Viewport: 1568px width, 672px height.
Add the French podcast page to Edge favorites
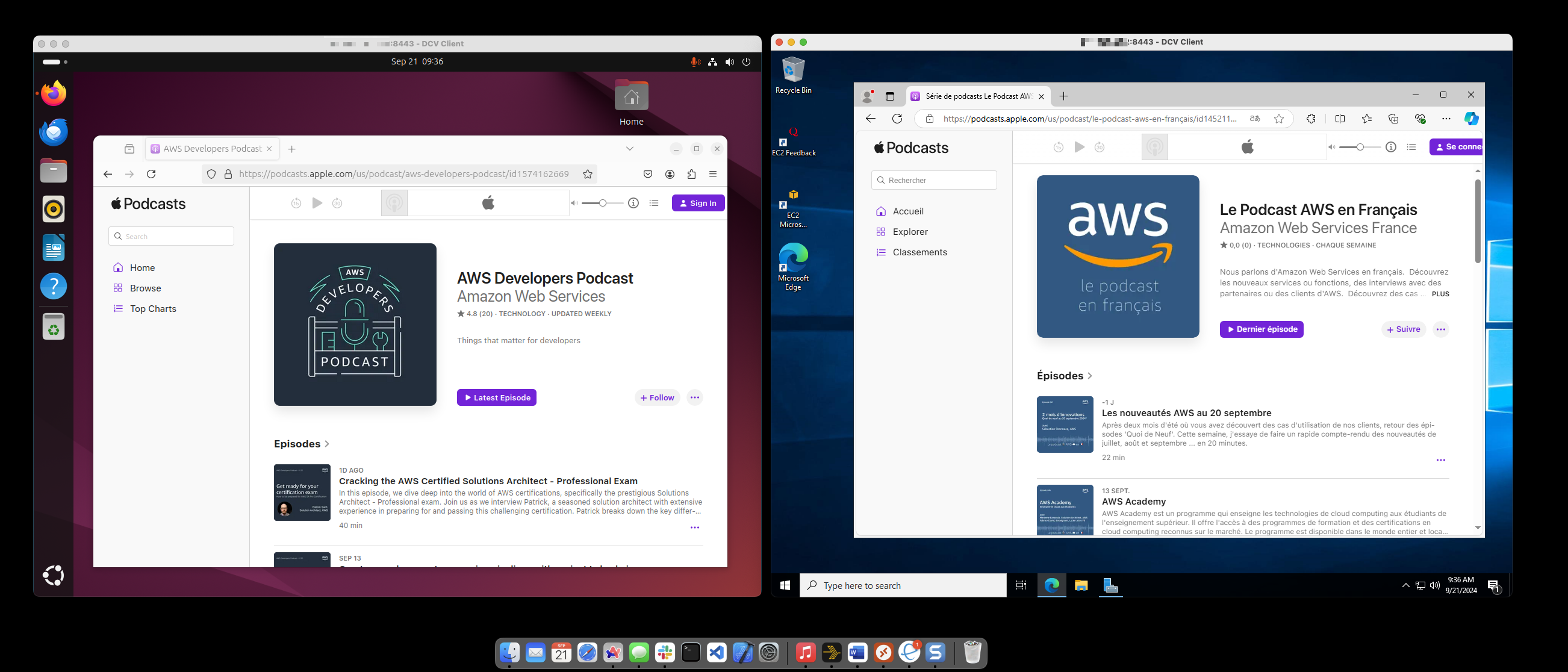(1279, 119)
